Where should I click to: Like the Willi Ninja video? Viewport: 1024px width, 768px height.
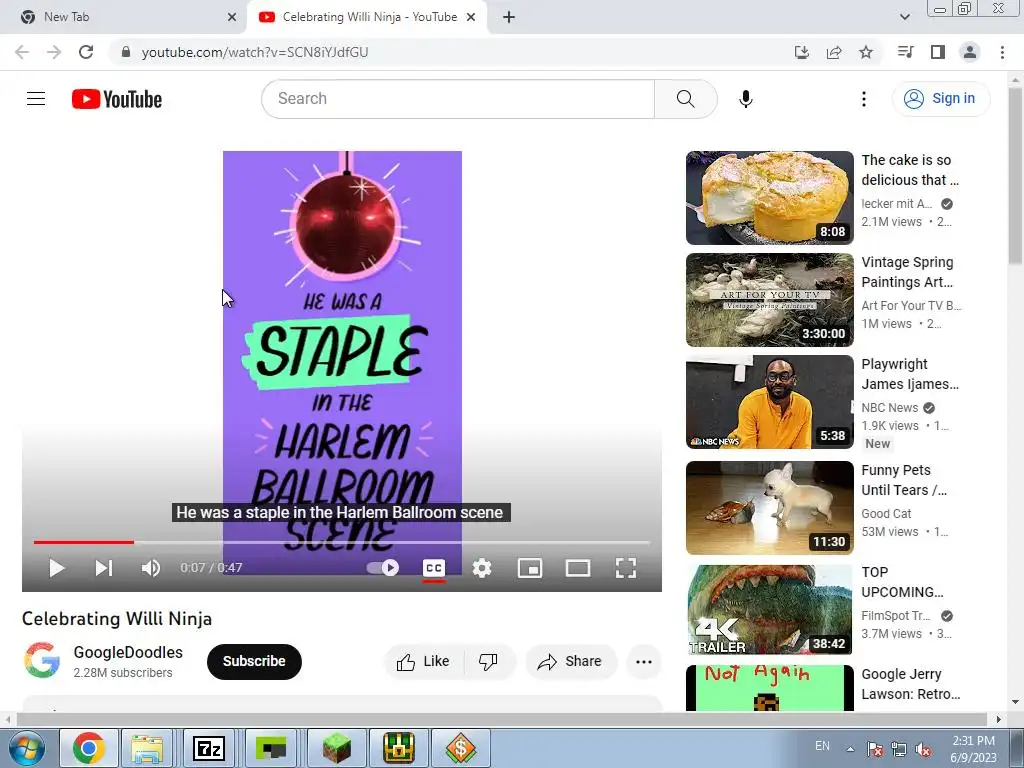pyautogui.click(x=423, y=662)
